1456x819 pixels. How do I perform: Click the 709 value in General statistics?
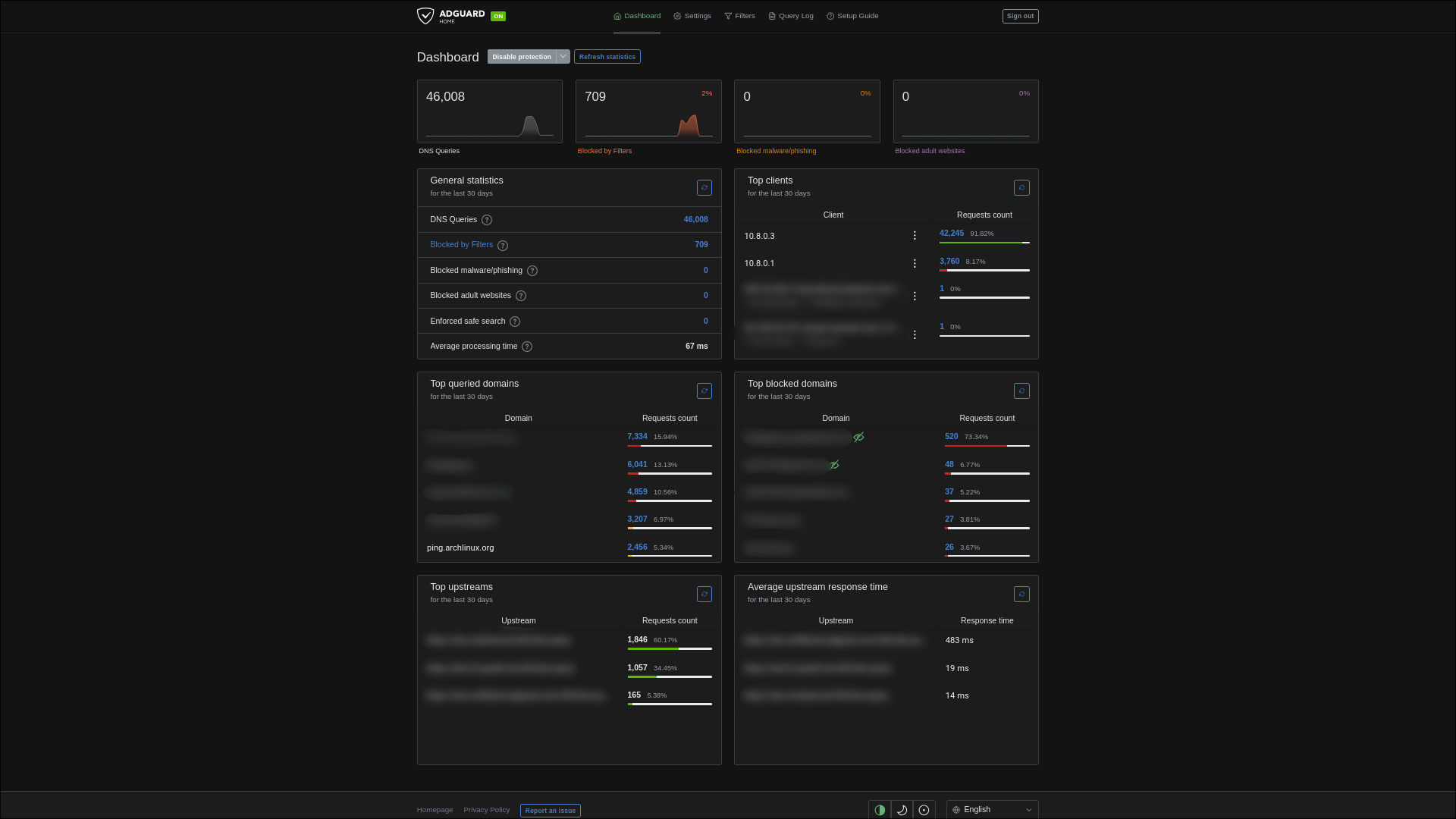point(701,245)
